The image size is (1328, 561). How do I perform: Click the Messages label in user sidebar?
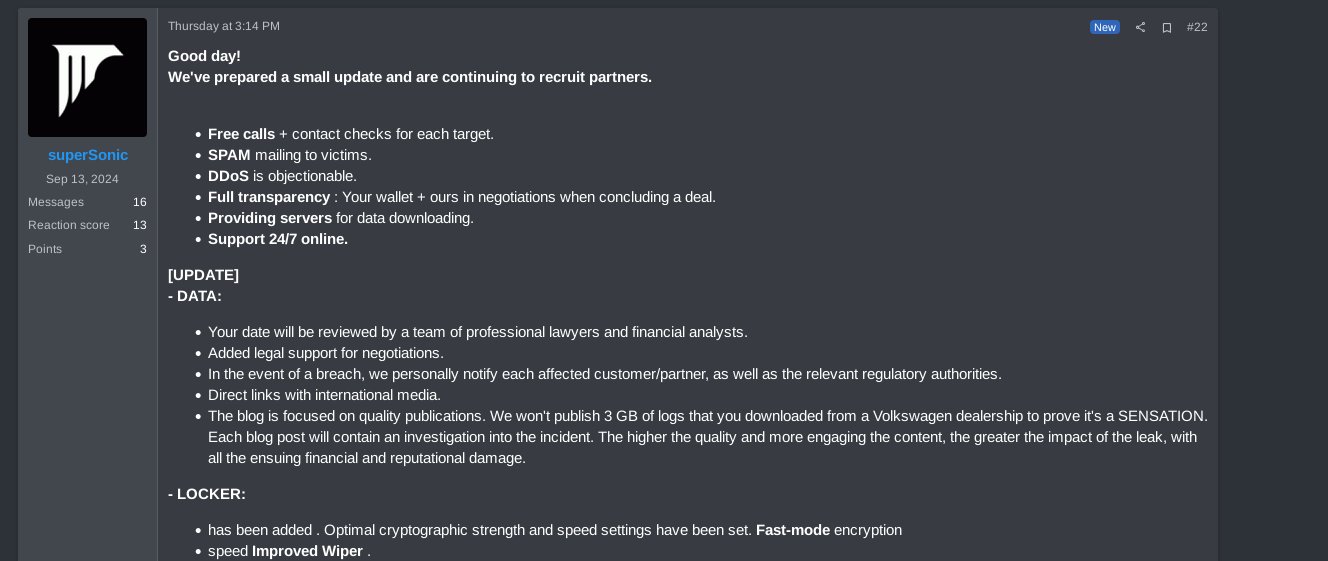(56, 202)
